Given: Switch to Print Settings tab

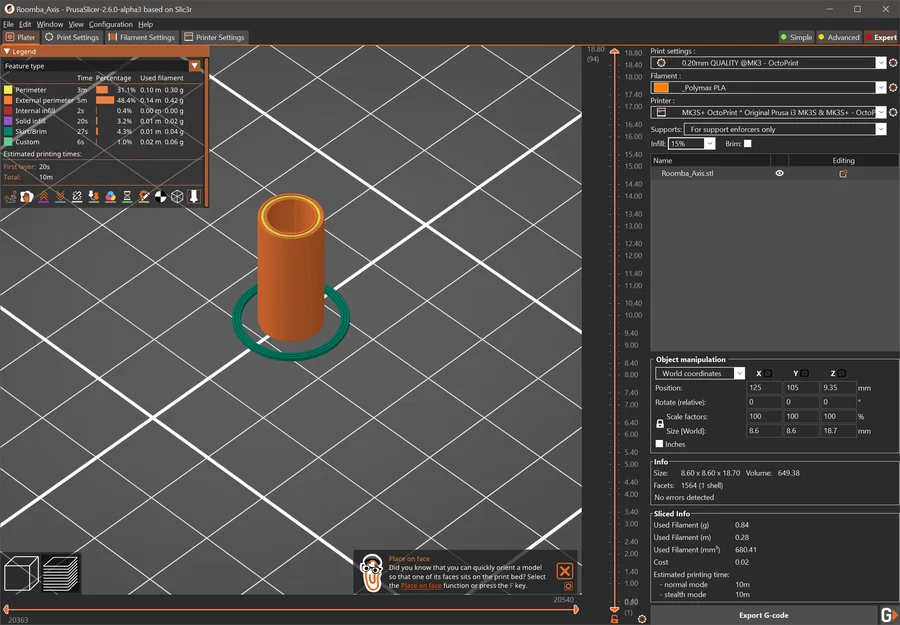Looking at the screenshot, I should point(72,37).
